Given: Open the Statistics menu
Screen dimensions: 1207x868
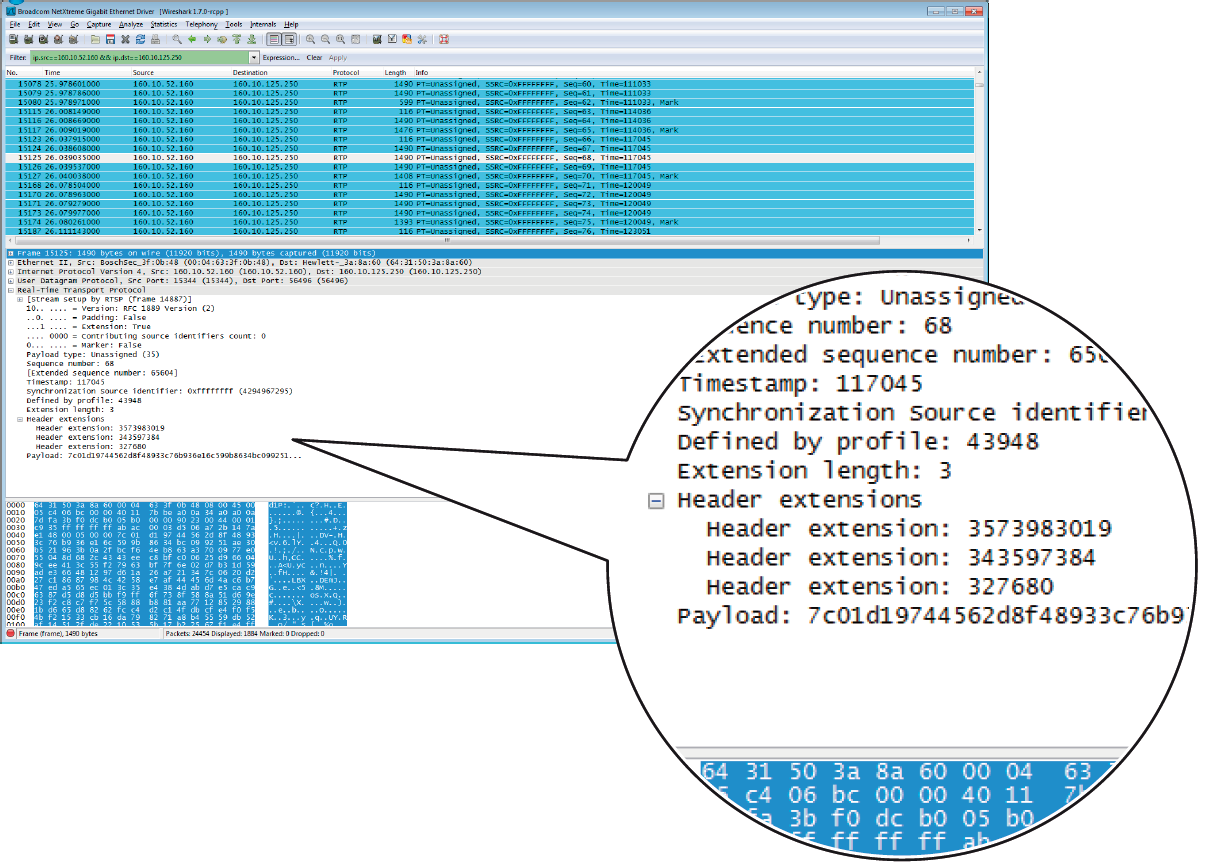Looking at the screenshot, I should coord(164,23).
